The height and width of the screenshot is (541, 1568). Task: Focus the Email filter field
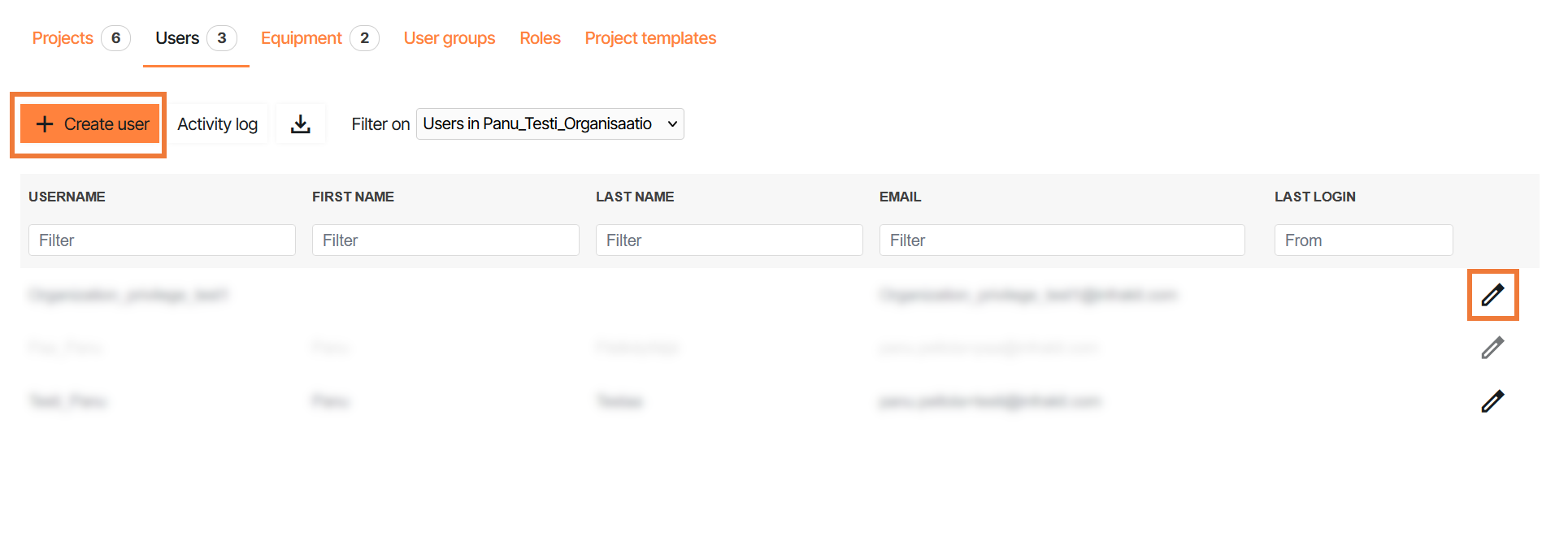pyautogui.click(x=1062, y=240)
